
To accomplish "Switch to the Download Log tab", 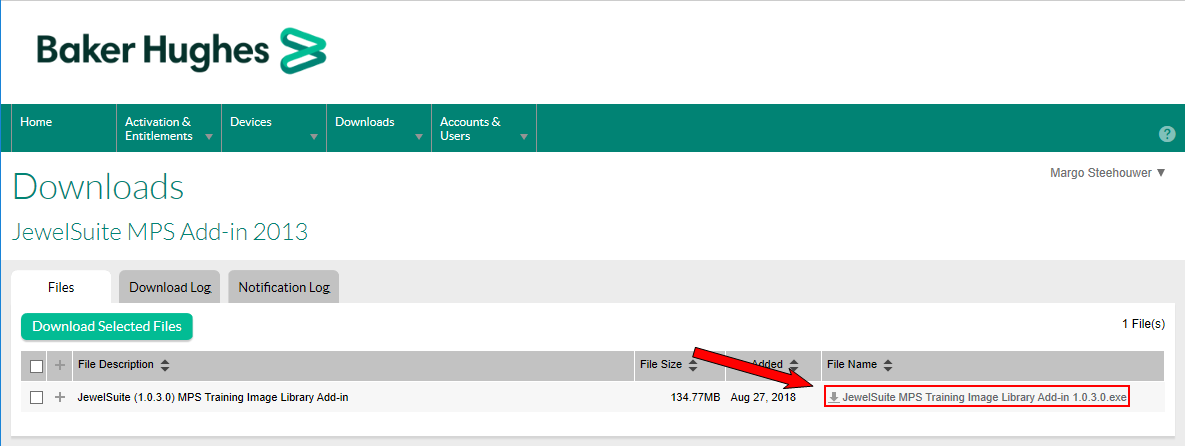I will (x=171, y=287).
